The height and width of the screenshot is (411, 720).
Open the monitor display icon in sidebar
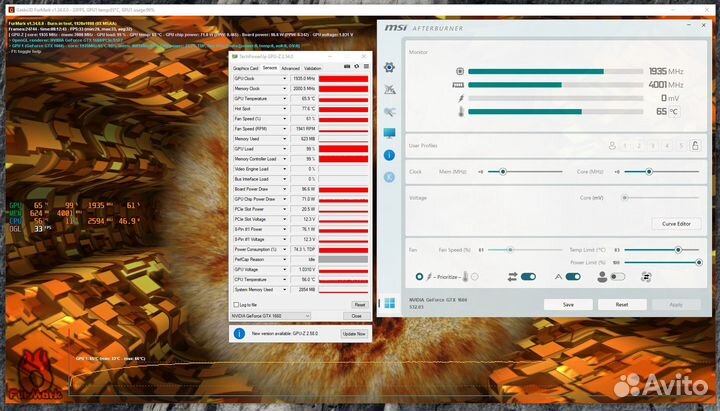point(390,133)
